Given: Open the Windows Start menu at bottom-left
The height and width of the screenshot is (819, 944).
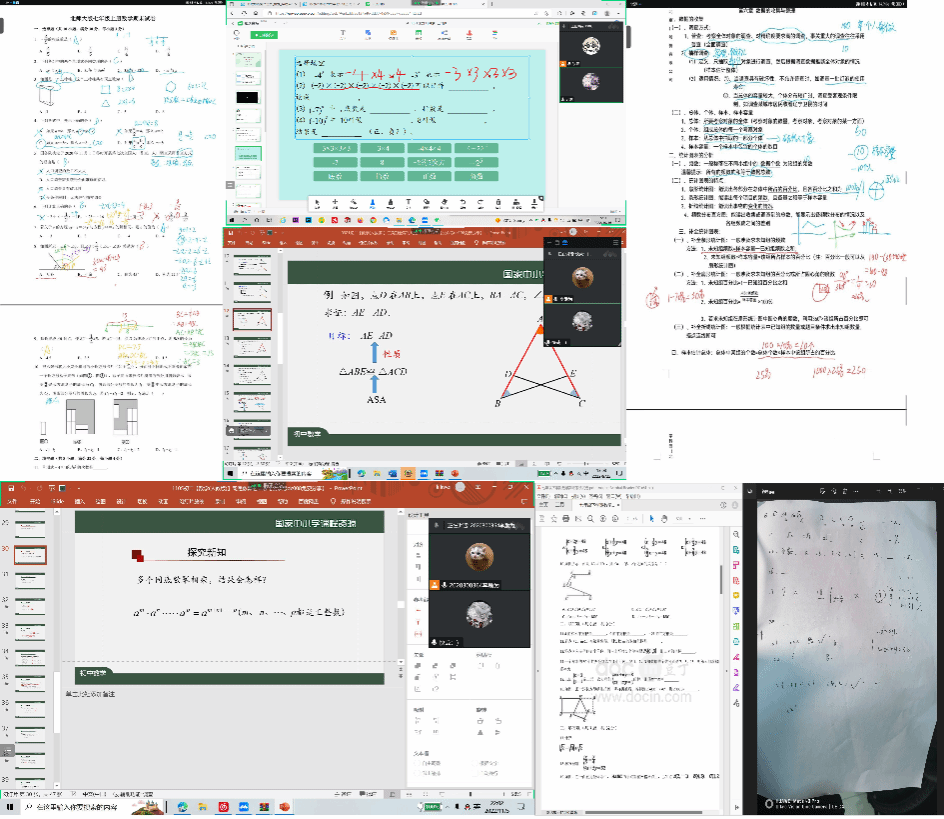Looking at the screenshot, I should pos(9,806).
